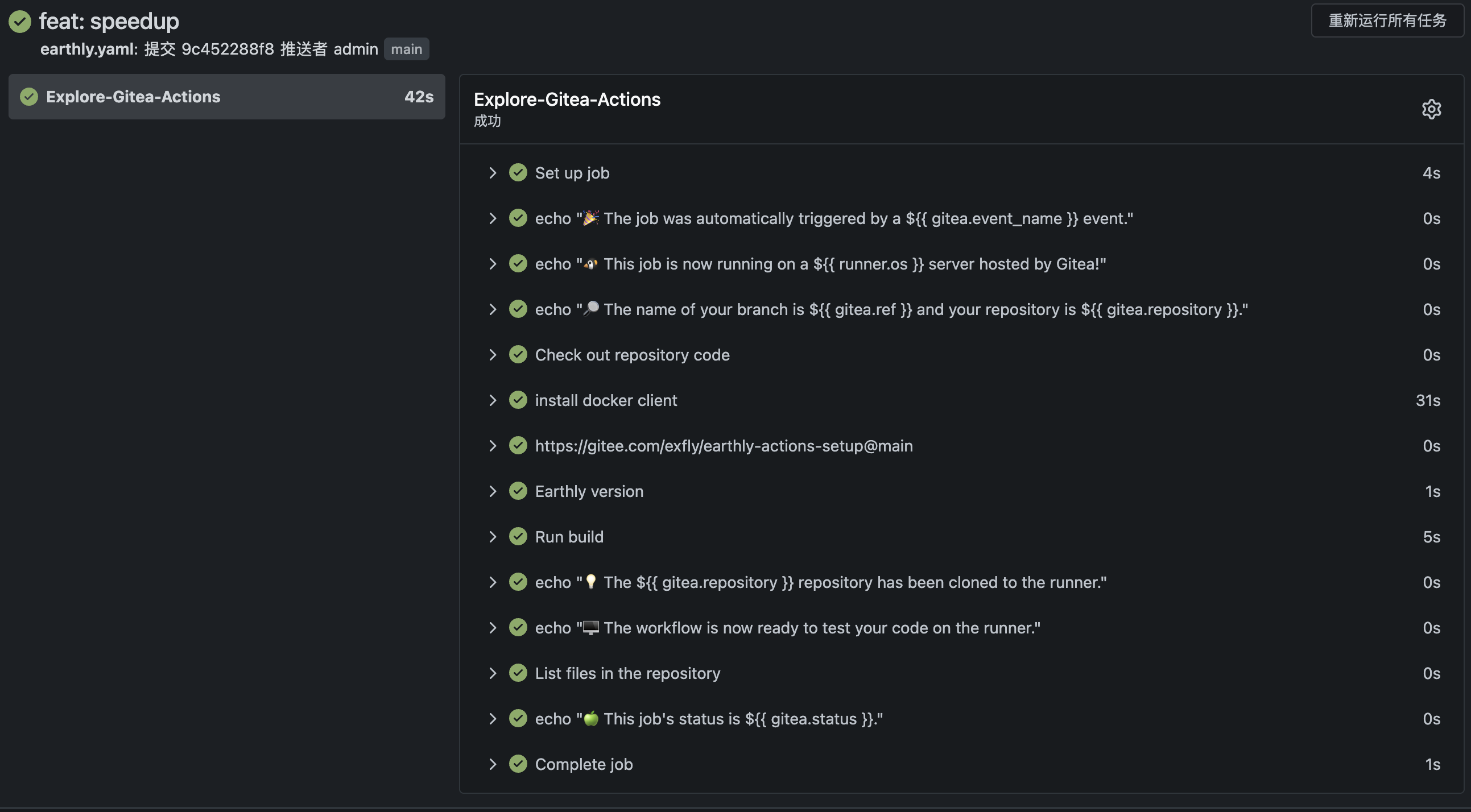The height and width of the screenshot is (812, 1471).
Task: Expand the Set up job step logs
Action: pyautogui.click(x=493, y=172)
